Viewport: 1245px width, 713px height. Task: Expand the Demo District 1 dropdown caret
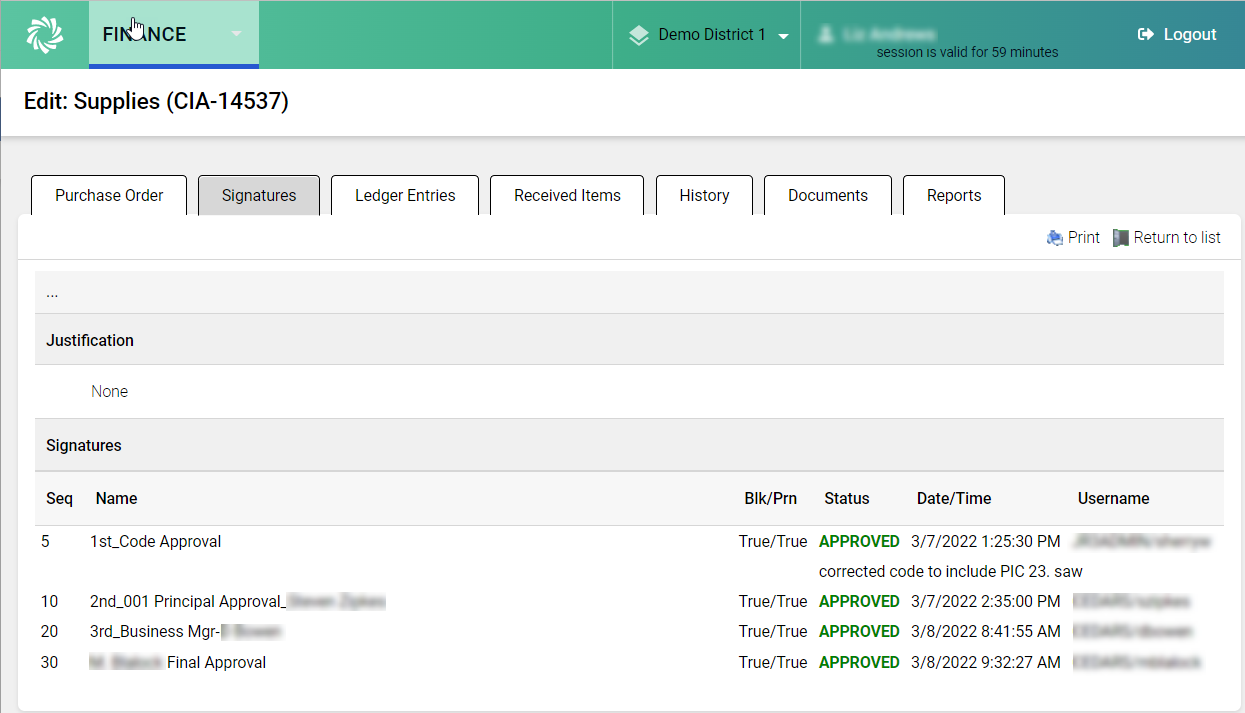pyautogui.click(x=784, y=36)
